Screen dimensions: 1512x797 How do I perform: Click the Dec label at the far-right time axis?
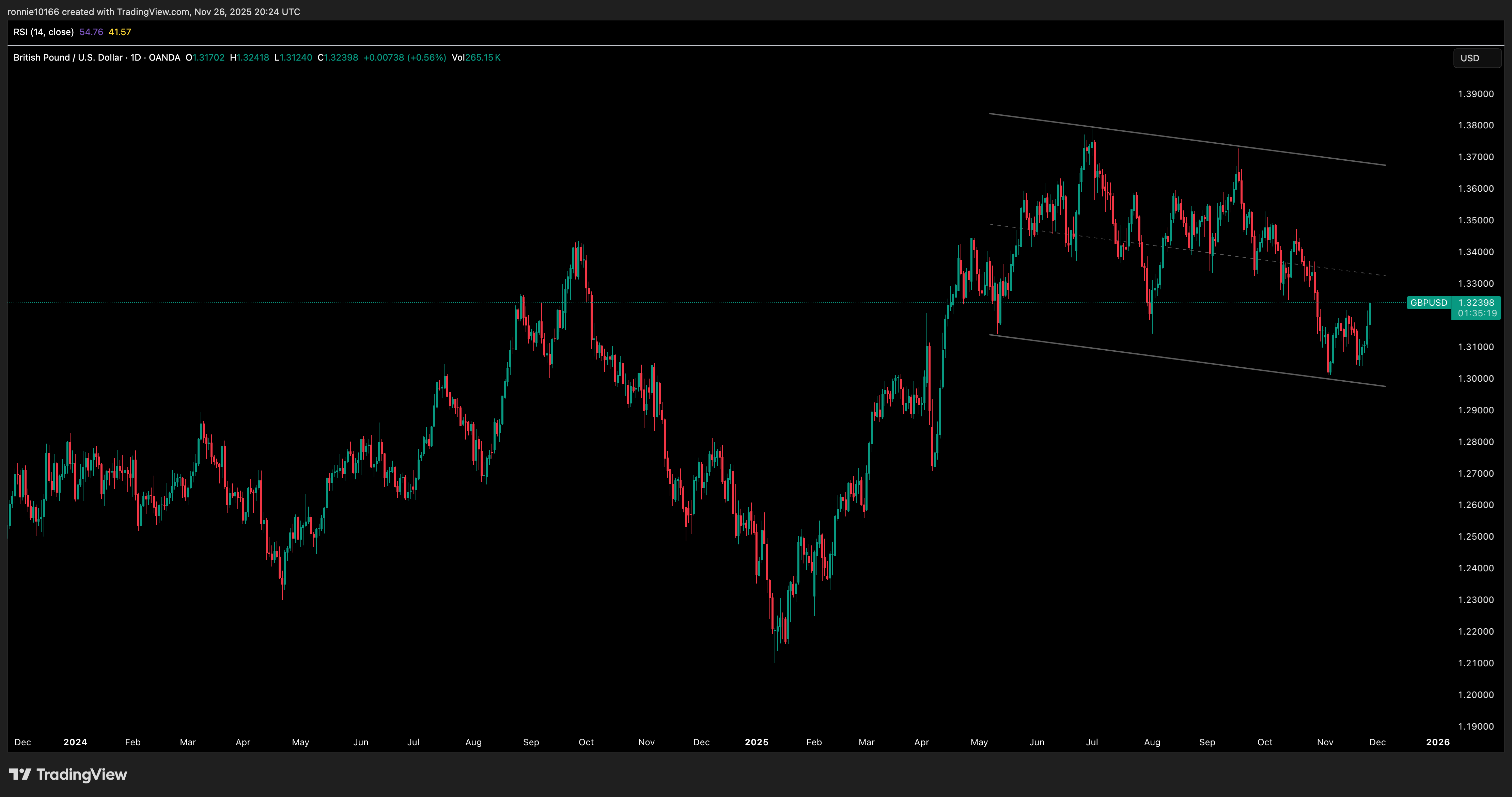pyautogui.click(x=1377, y=742)
